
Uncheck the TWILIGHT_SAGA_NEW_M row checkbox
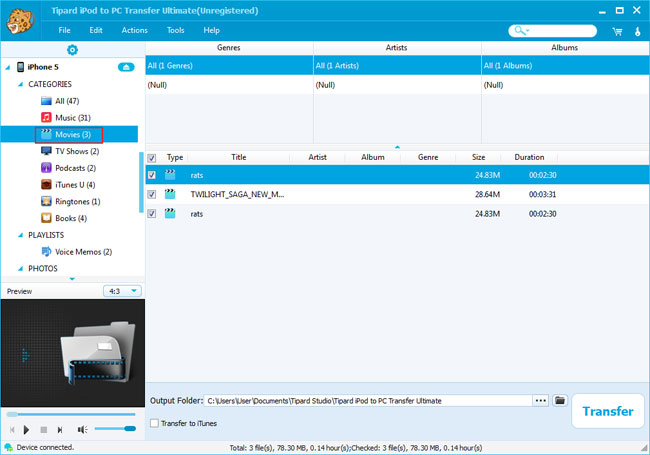tap(152, 194)
